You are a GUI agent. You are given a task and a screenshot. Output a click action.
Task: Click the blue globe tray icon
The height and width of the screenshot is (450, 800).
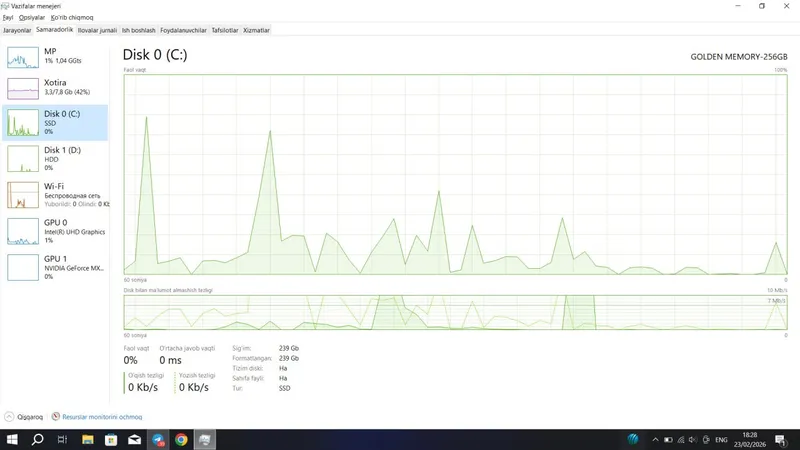click(x=633, y=439)
